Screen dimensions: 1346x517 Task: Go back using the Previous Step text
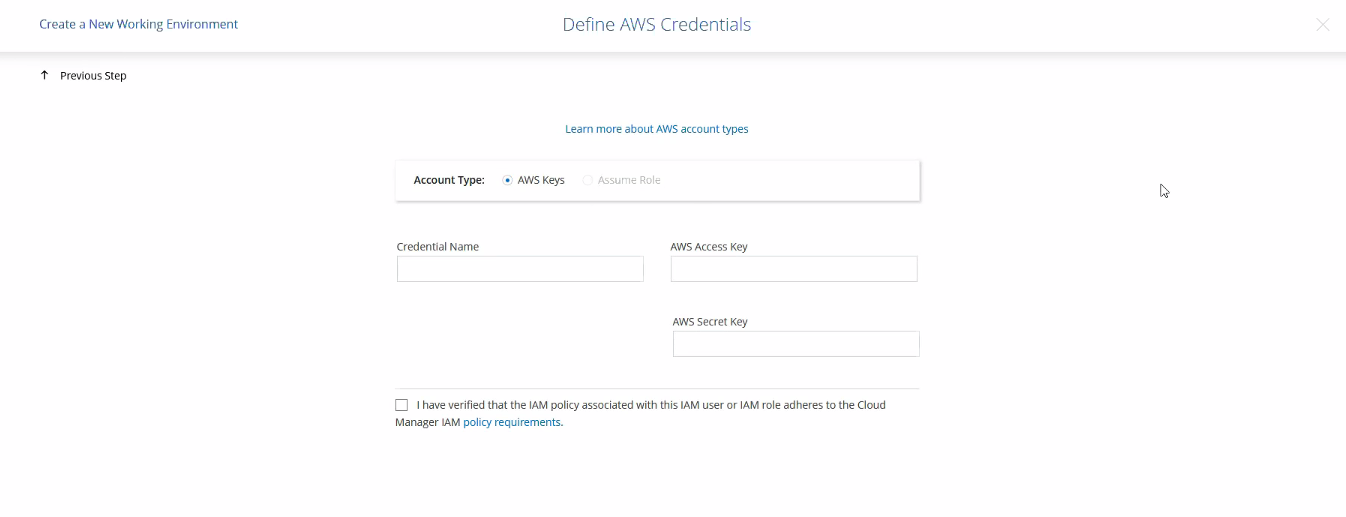tap(93, 76)
